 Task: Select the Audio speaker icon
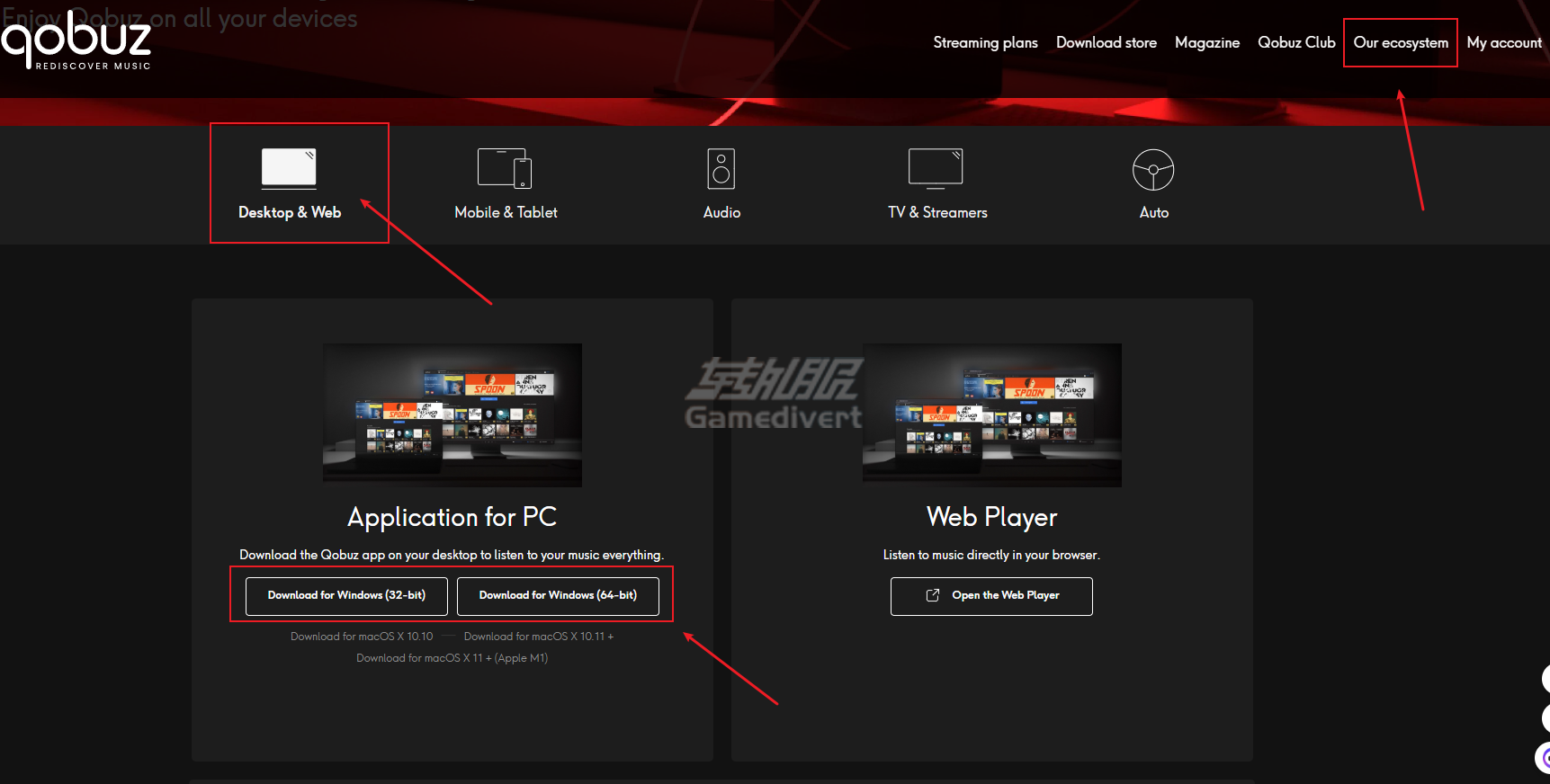(x=721, y=169)
